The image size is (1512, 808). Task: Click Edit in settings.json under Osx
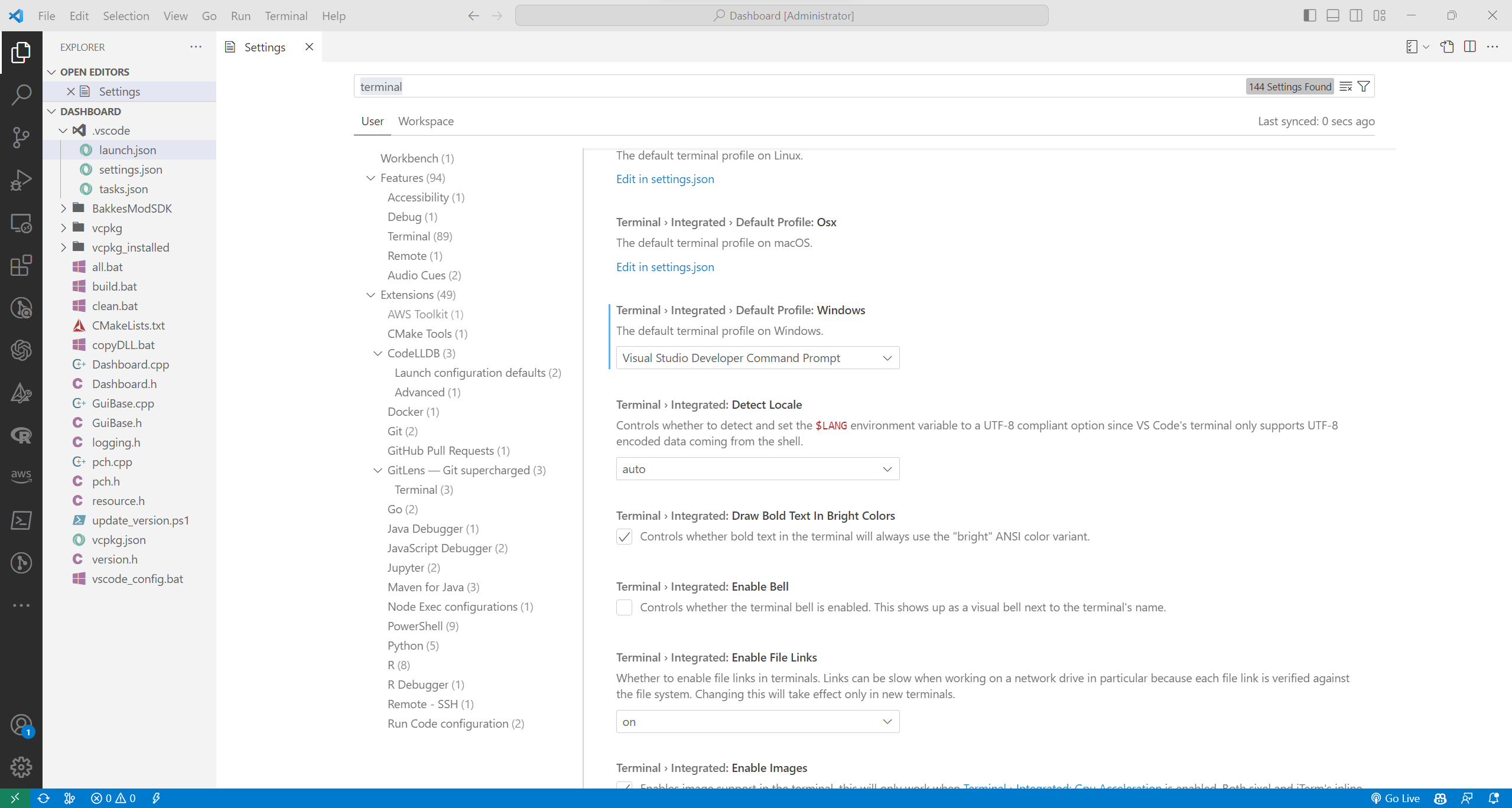665,267
